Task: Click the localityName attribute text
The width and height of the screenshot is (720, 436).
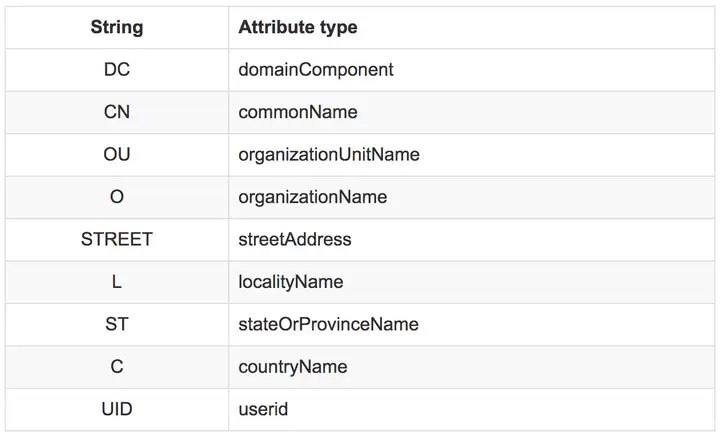Action: tap(291, 282)
